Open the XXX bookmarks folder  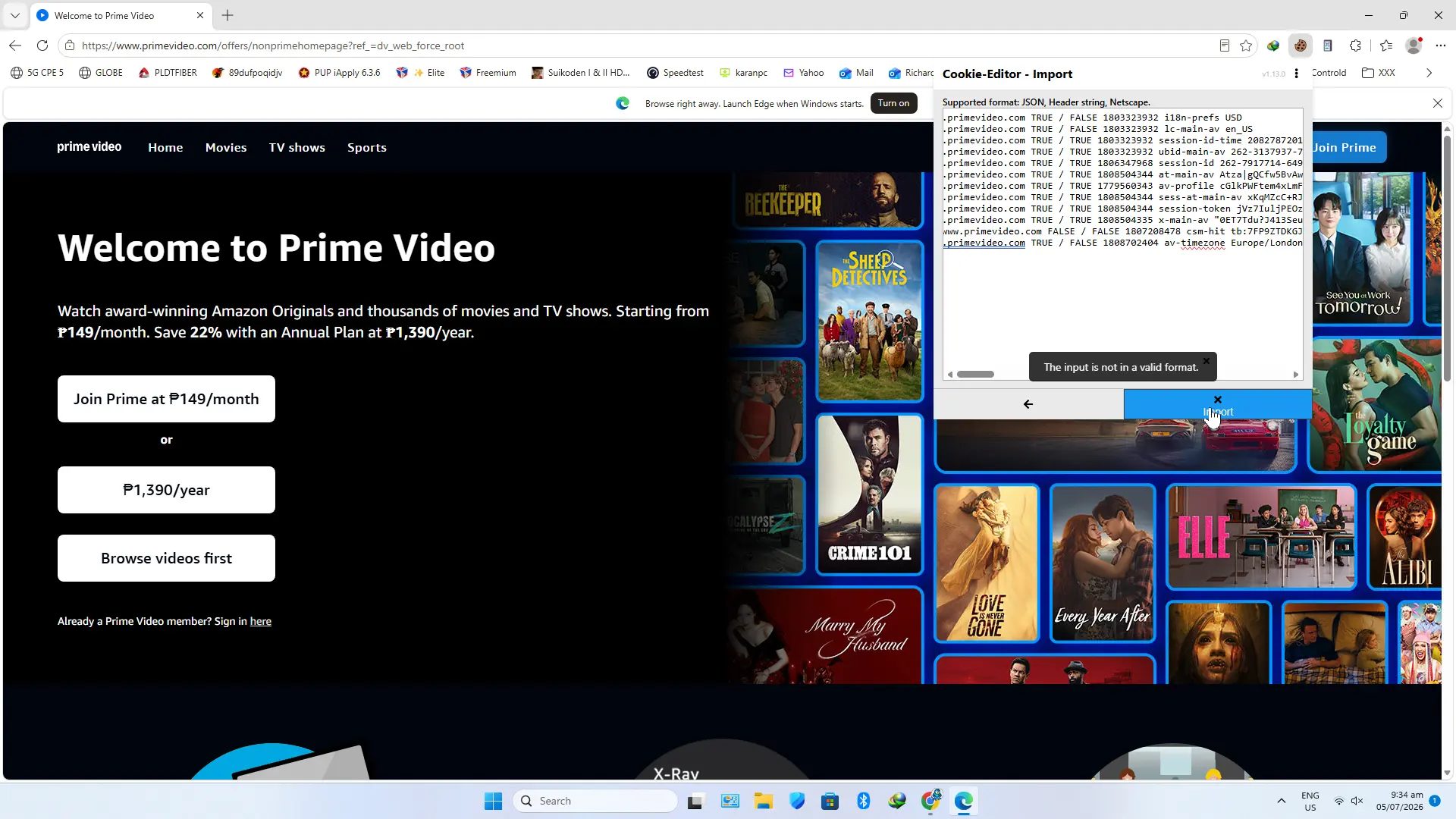click(1379, 73)
